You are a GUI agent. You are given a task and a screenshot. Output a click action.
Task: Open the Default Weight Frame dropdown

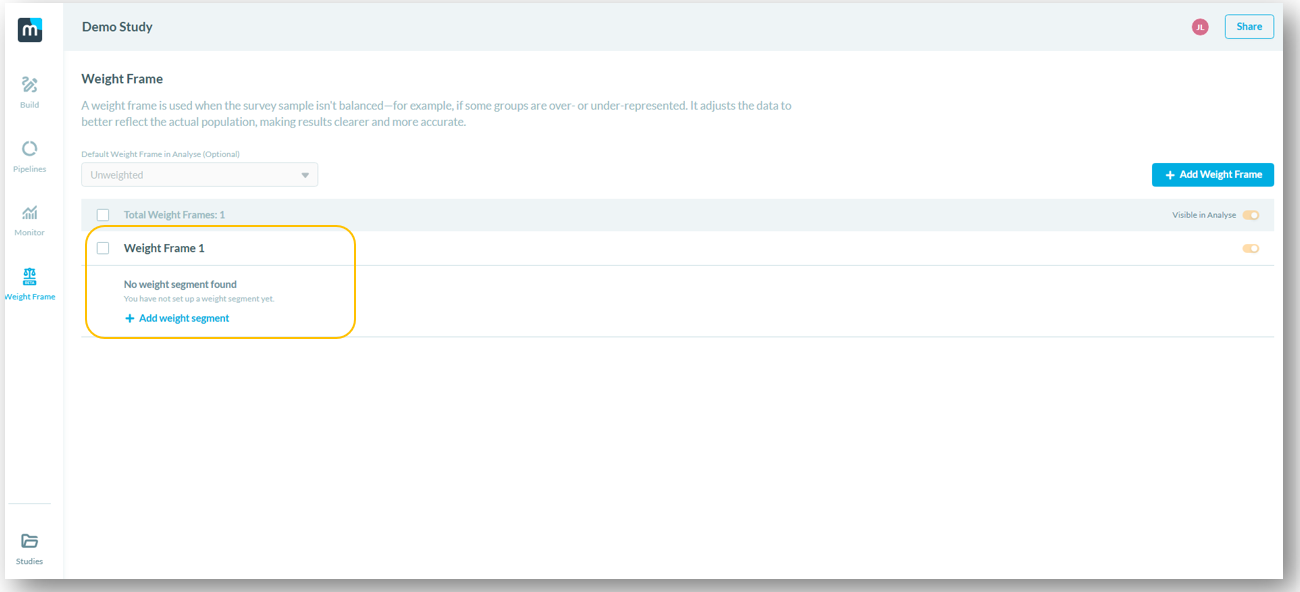(x=200, y=175)
